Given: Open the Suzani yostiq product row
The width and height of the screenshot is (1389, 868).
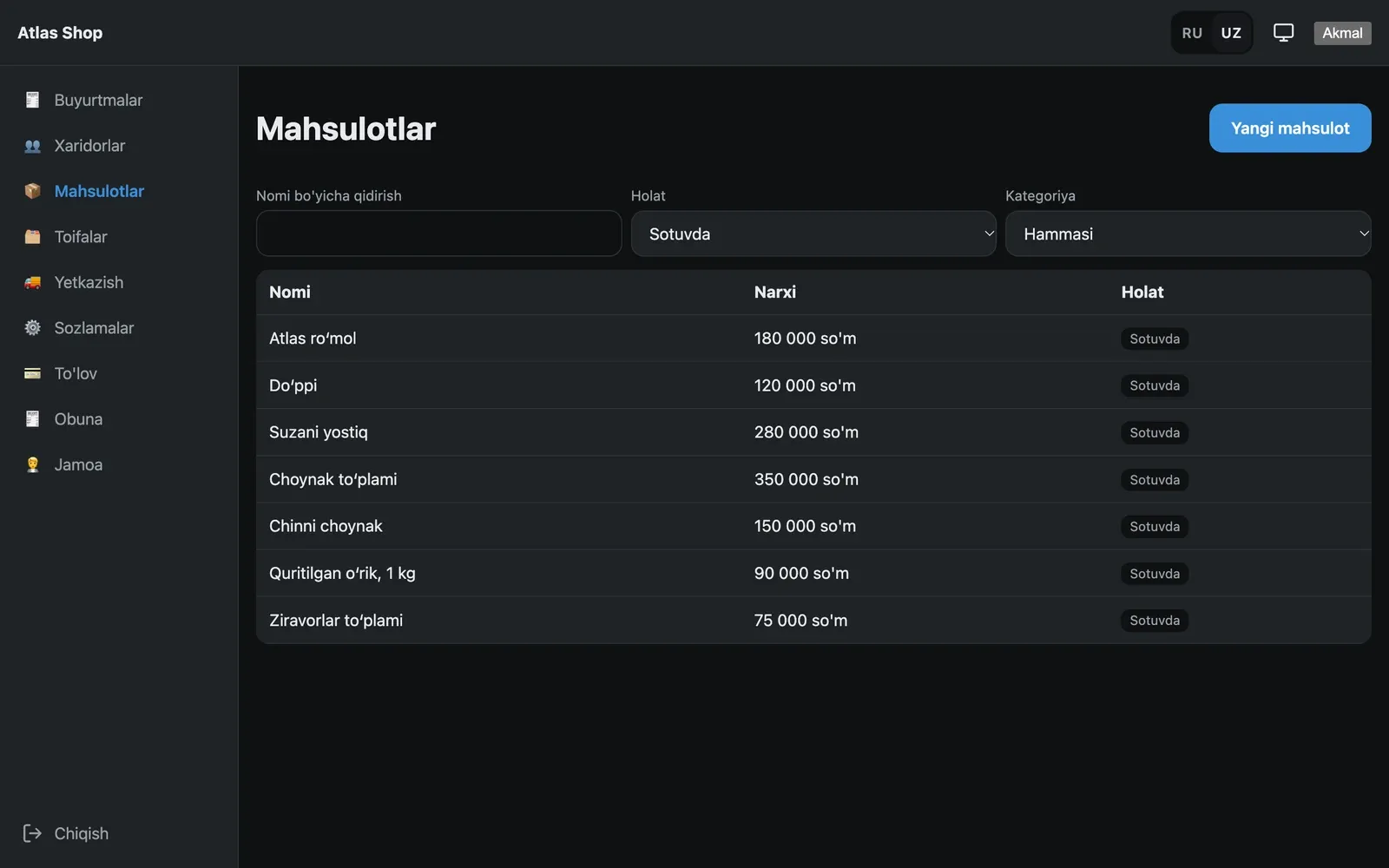Looking at the screenshot, I should point(813,432).
